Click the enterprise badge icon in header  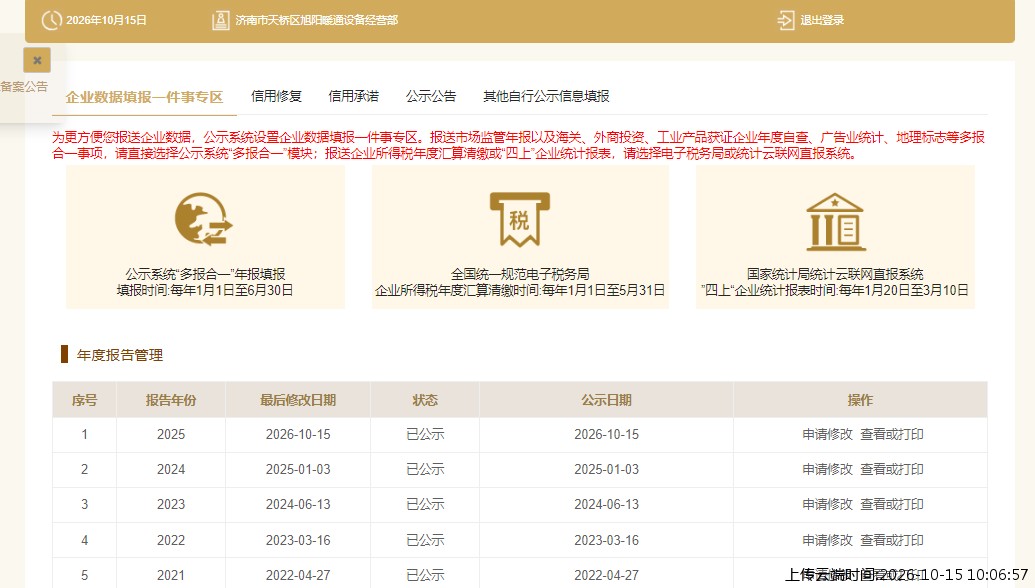click(220, 20)
